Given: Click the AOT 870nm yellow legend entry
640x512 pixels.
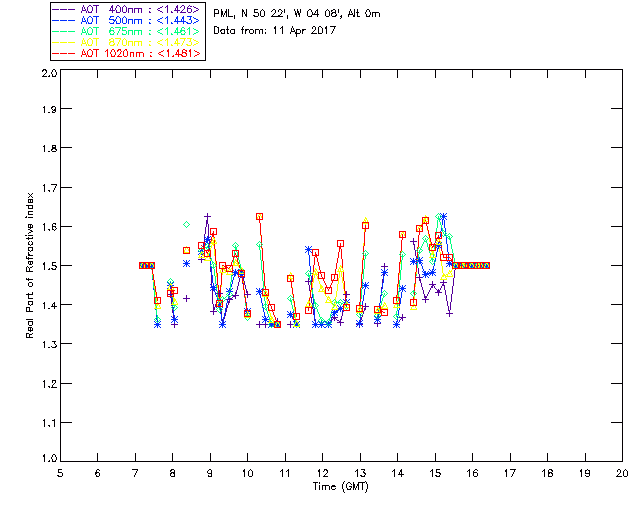Looking at the screenshot, I should pyautogui.click(x=127, y=42).
